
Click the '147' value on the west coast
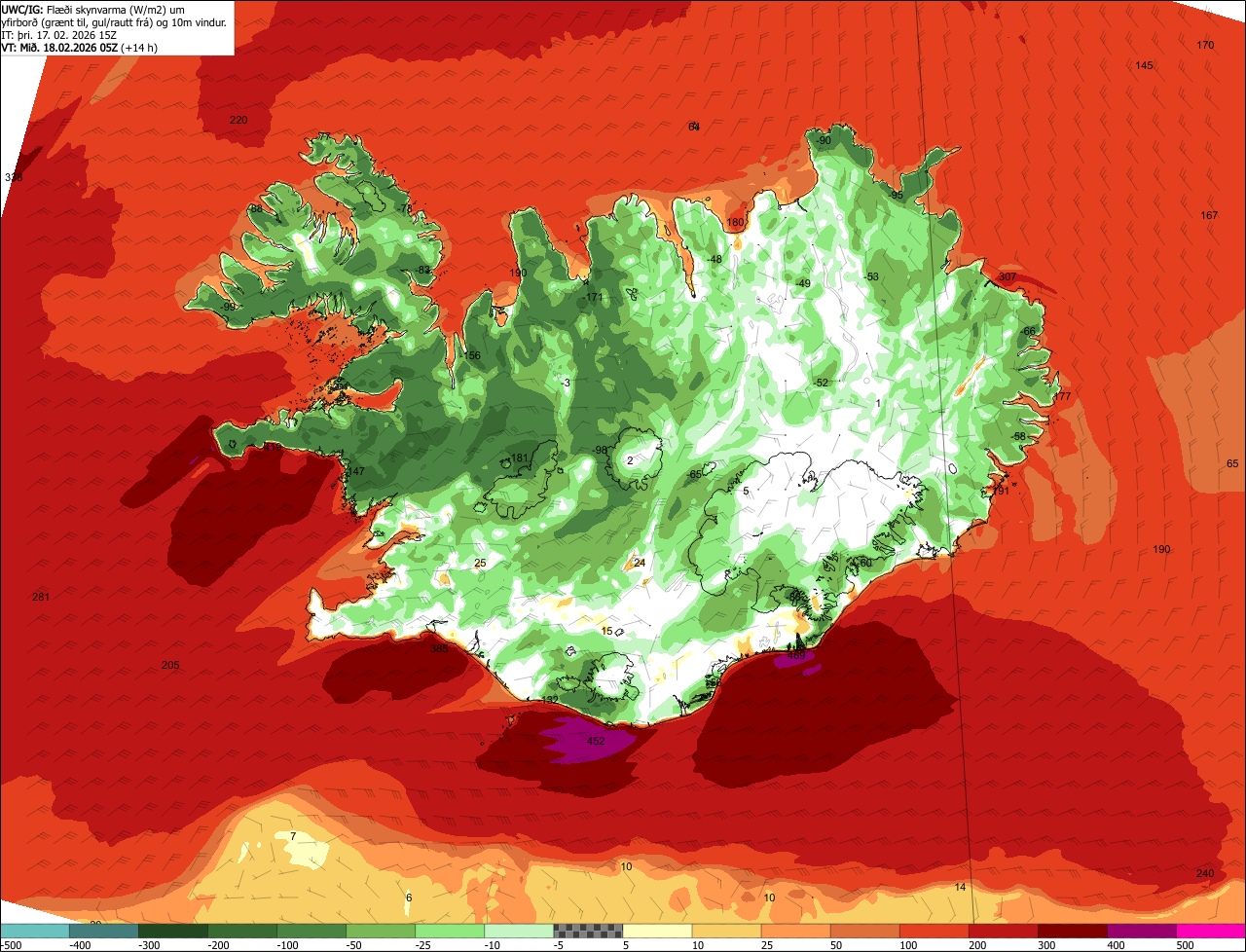pos(355,471)
